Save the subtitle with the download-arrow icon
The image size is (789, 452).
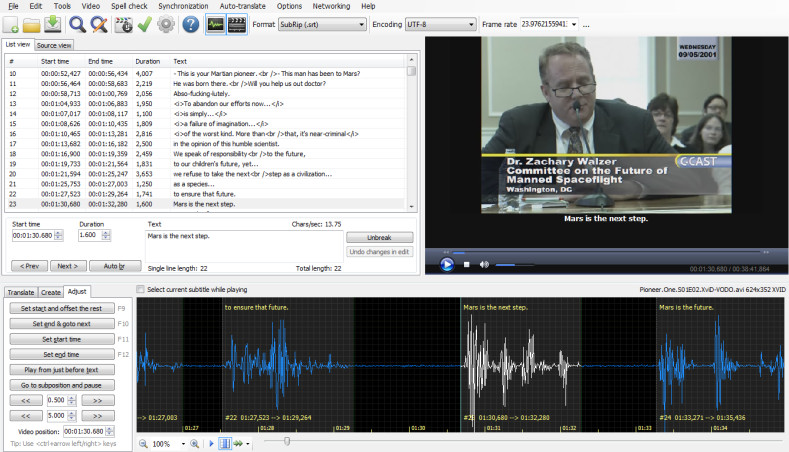tap(53, 24)
